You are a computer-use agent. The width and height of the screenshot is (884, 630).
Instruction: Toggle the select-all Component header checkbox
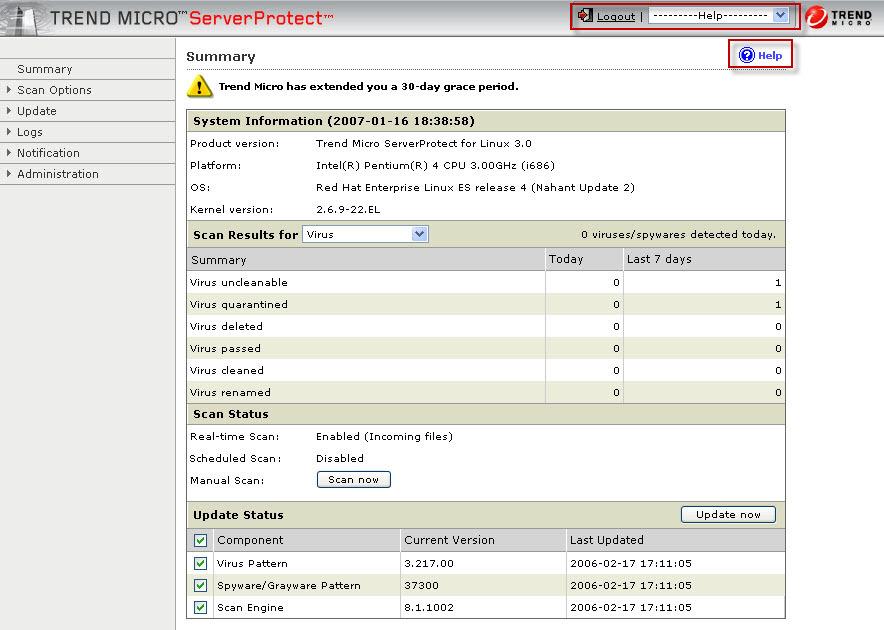201,540
